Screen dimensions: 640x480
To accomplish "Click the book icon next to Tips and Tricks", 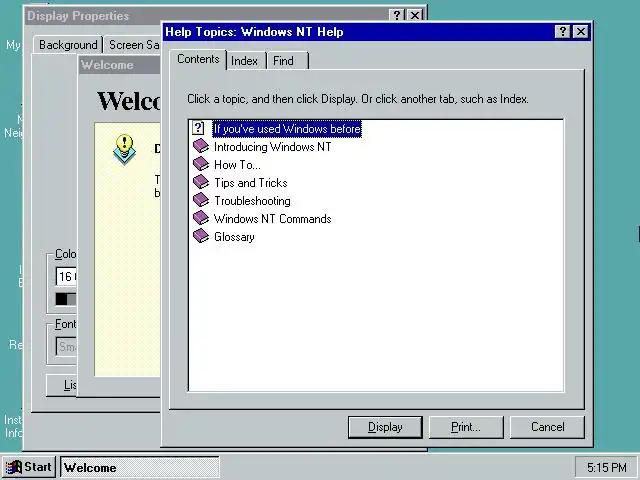I will click(x=201, y=182).
